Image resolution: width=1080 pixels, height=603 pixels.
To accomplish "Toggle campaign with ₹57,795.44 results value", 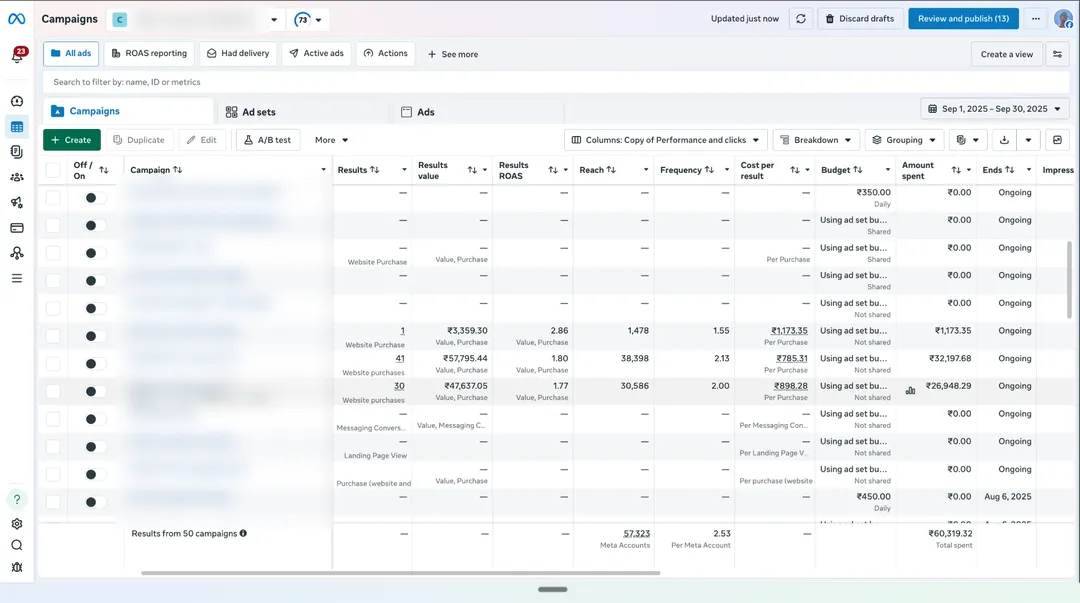I will [x=95, y=364].
